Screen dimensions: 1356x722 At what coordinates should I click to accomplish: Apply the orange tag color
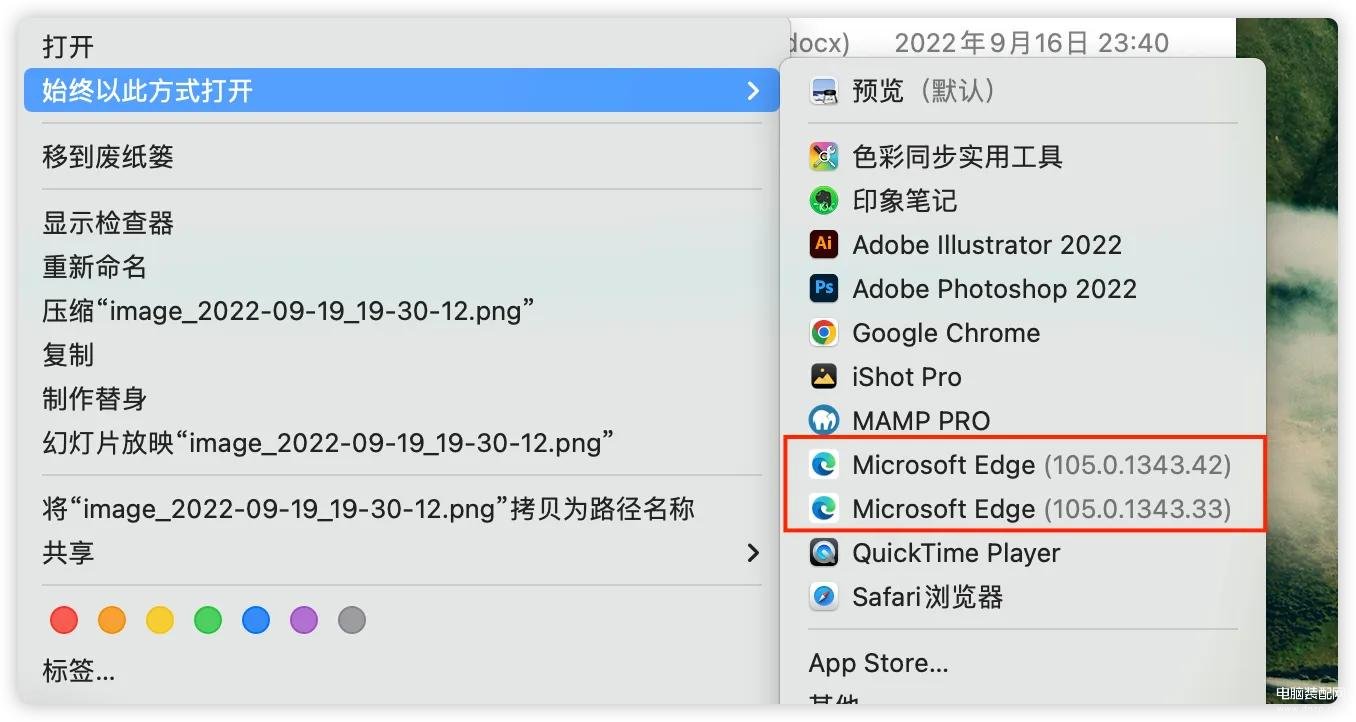112,620
